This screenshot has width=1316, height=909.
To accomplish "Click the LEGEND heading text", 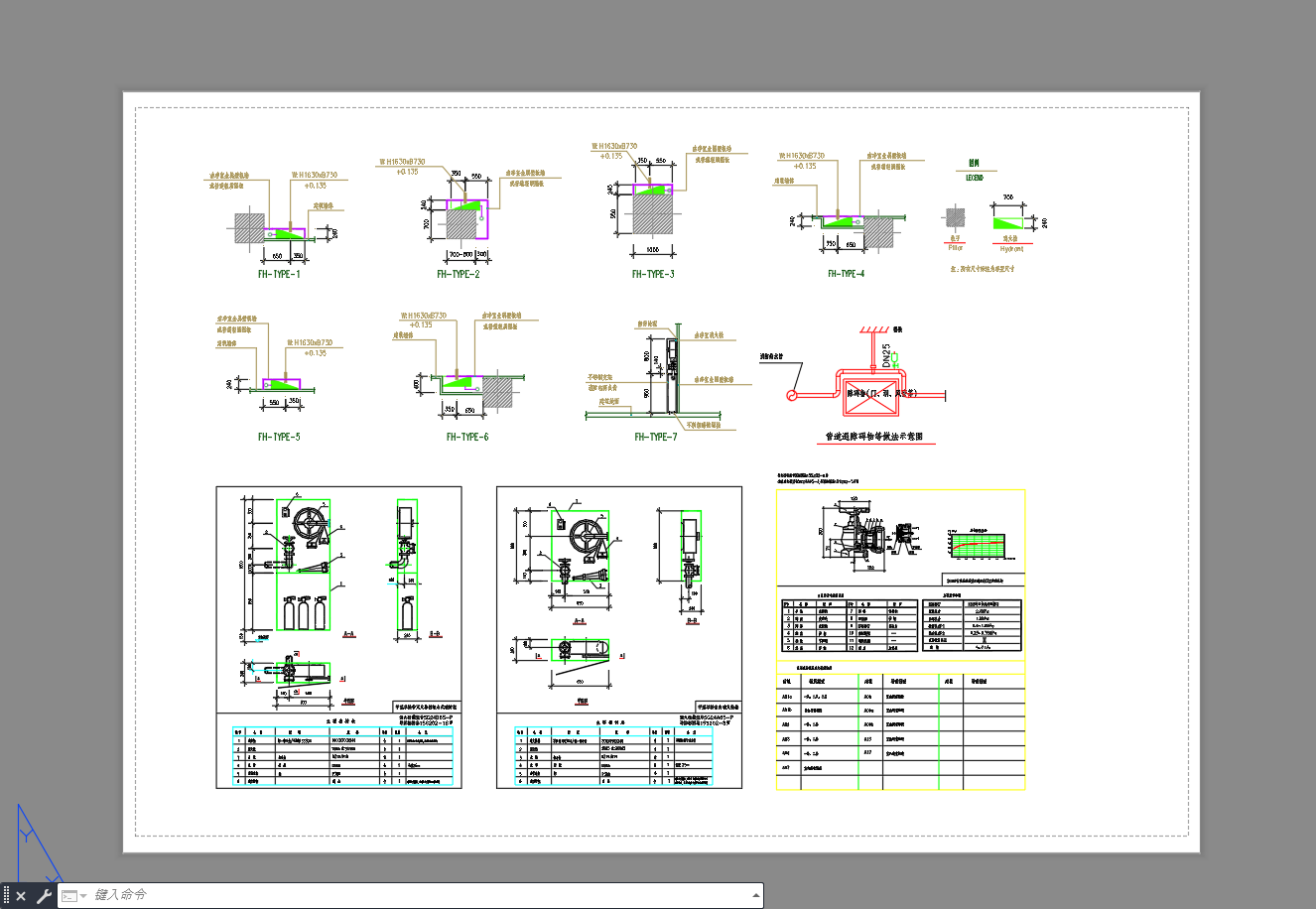I will point(975,178).
